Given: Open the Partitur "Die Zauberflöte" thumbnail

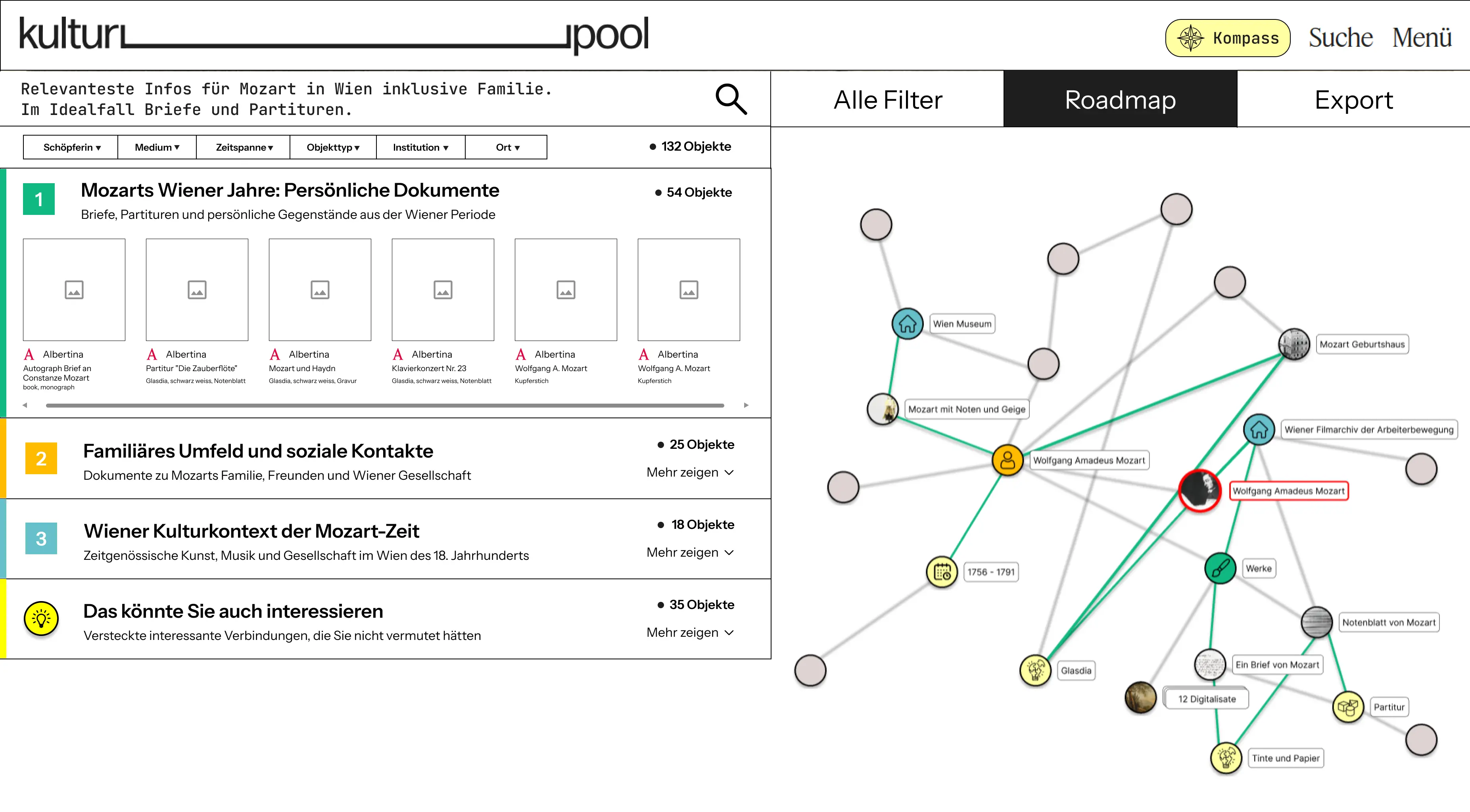Looking at the screenshot, I should (197, 290).
